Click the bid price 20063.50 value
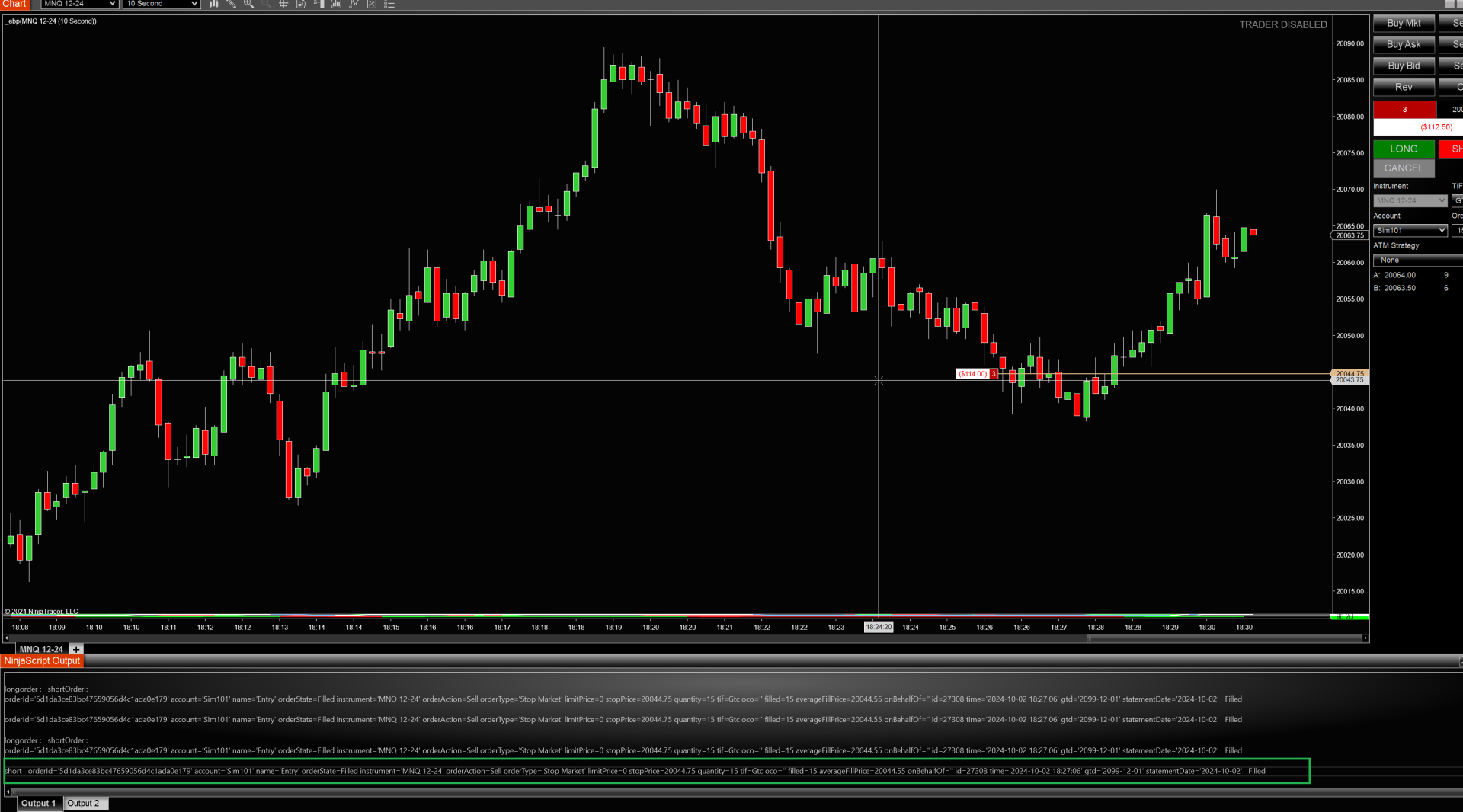1463x812 pixels. point(1400,288)
